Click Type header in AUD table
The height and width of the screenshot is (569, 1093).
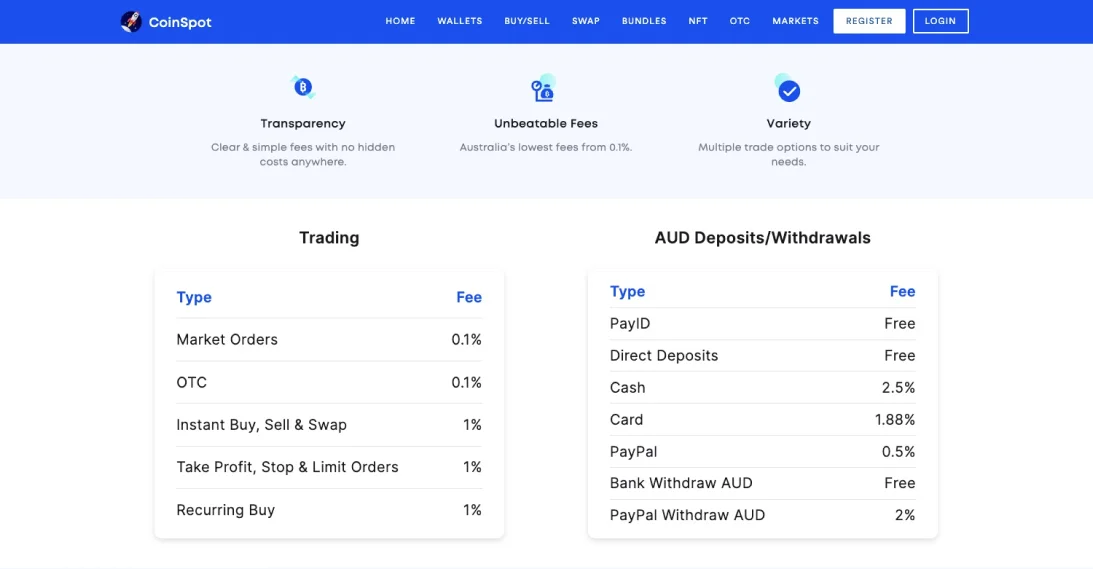tap(627, 291)
